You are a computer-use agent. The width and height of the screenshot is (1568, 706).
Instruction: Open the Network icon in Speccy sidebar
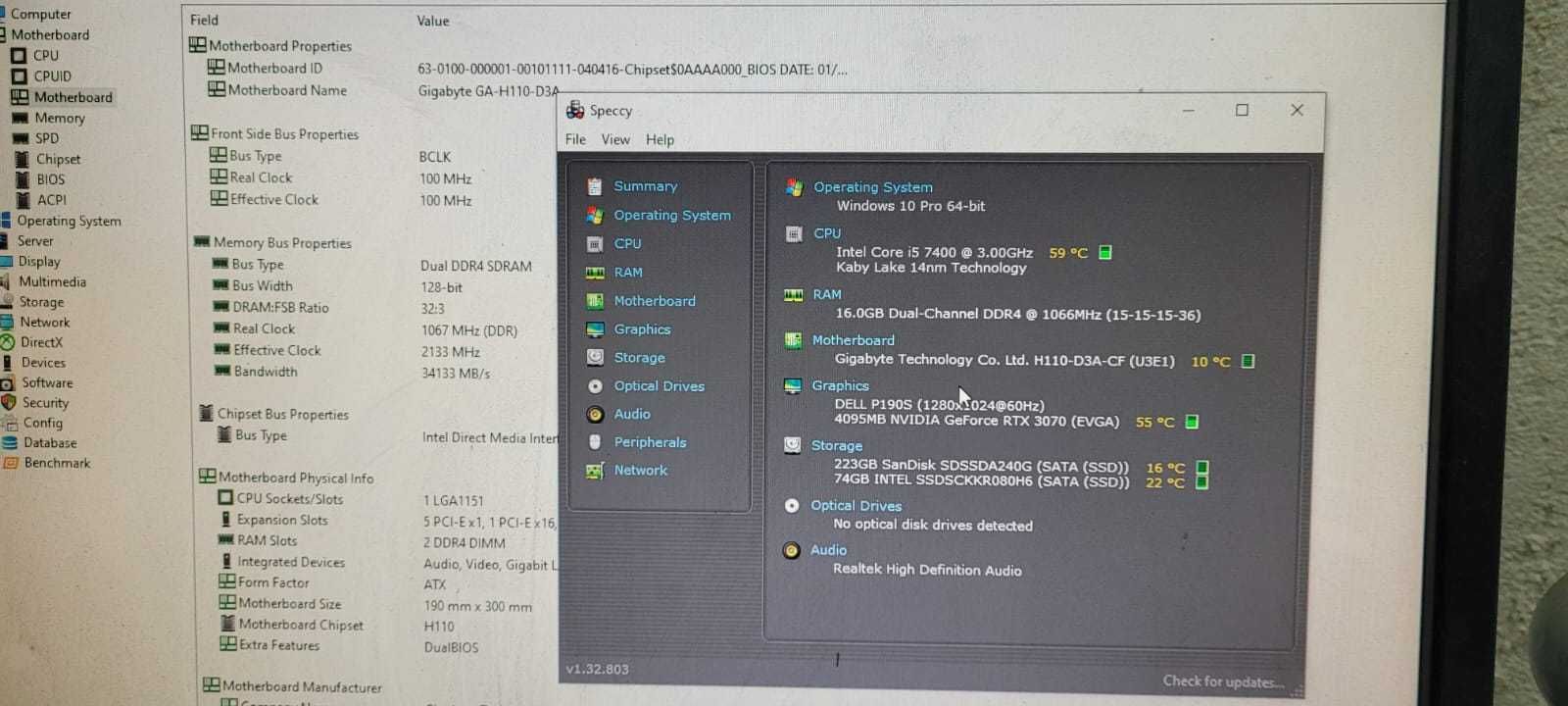(595, 471)
